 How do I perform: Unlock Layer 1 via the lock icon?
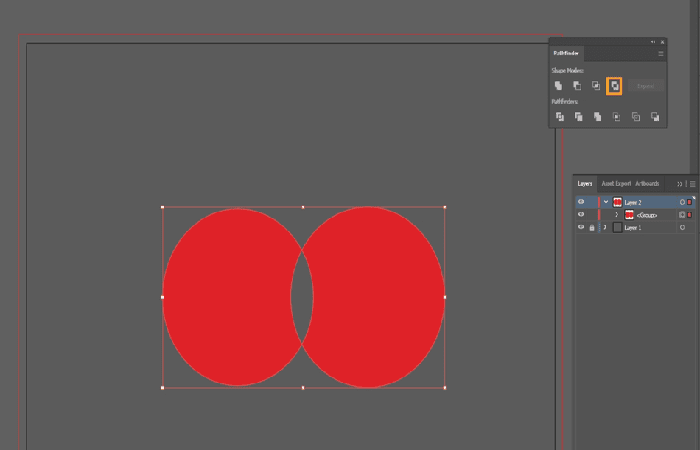click(x=592, y=228)
